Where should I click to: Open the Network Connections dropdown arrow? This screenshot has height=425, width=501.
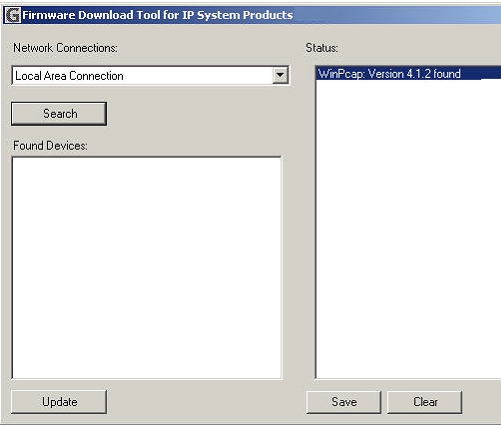pyautogui.click(x=280, y=75)
